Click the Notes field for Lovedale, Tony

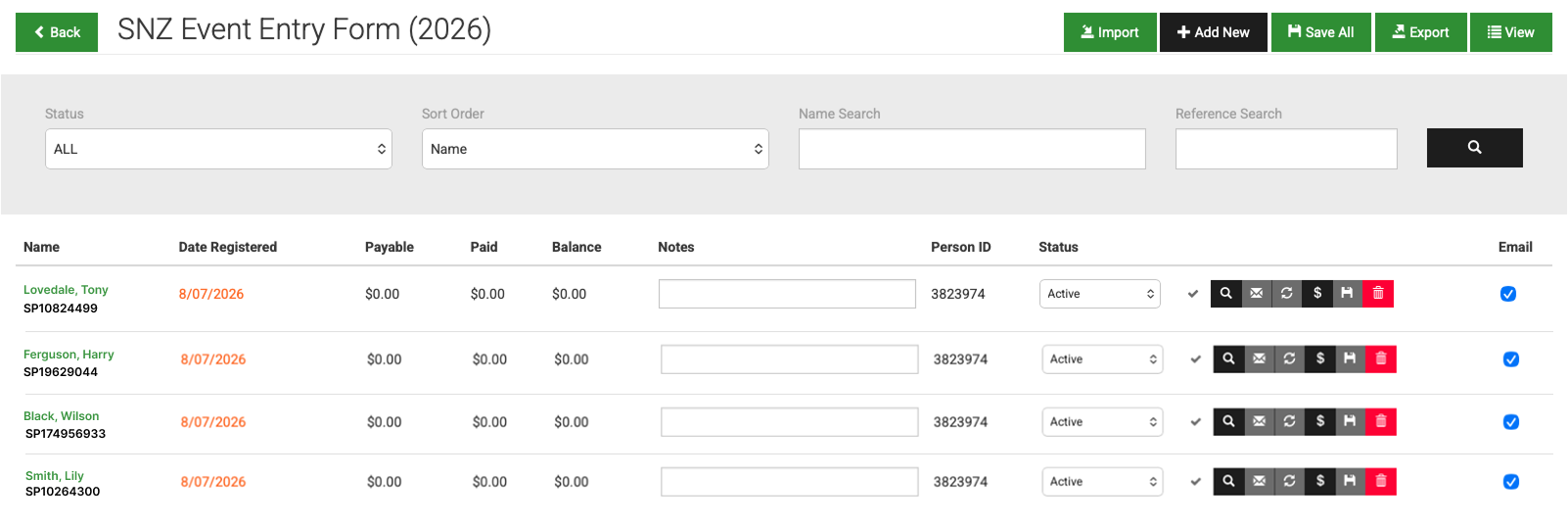[x=787, y=294]
